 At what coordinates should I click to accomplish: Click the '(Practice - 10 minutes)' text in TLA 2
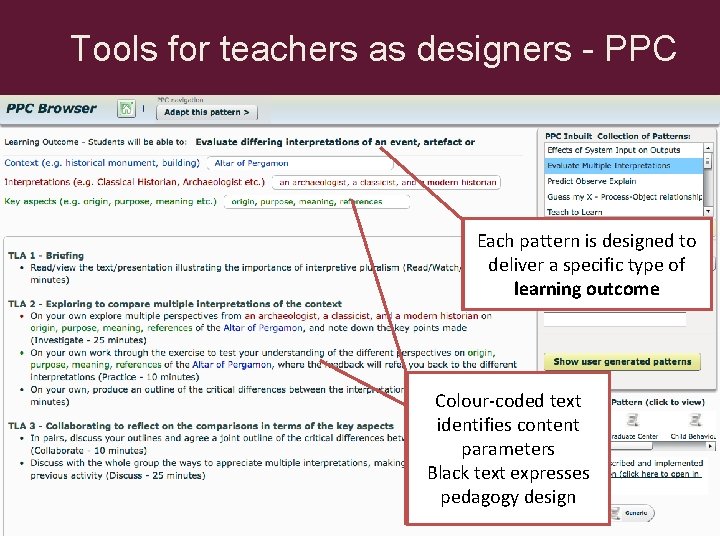(x=149, y=377)
